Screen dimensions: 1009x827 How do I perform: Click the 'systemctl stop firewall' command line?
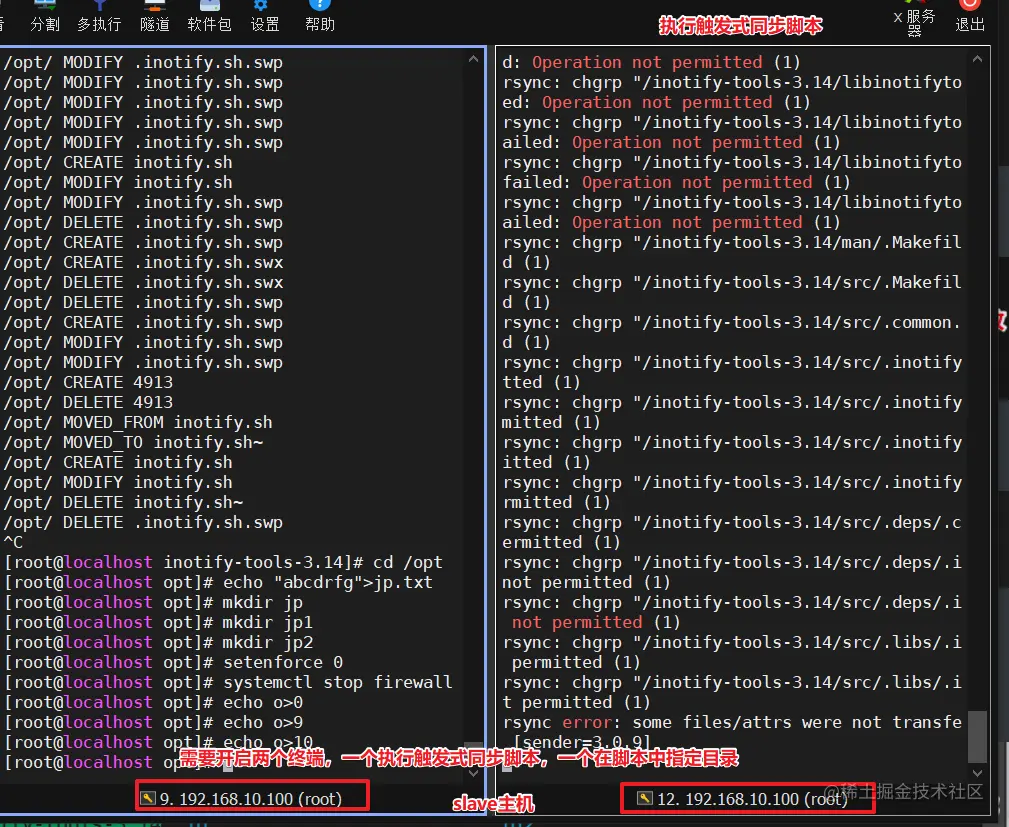tap(228, 682)
